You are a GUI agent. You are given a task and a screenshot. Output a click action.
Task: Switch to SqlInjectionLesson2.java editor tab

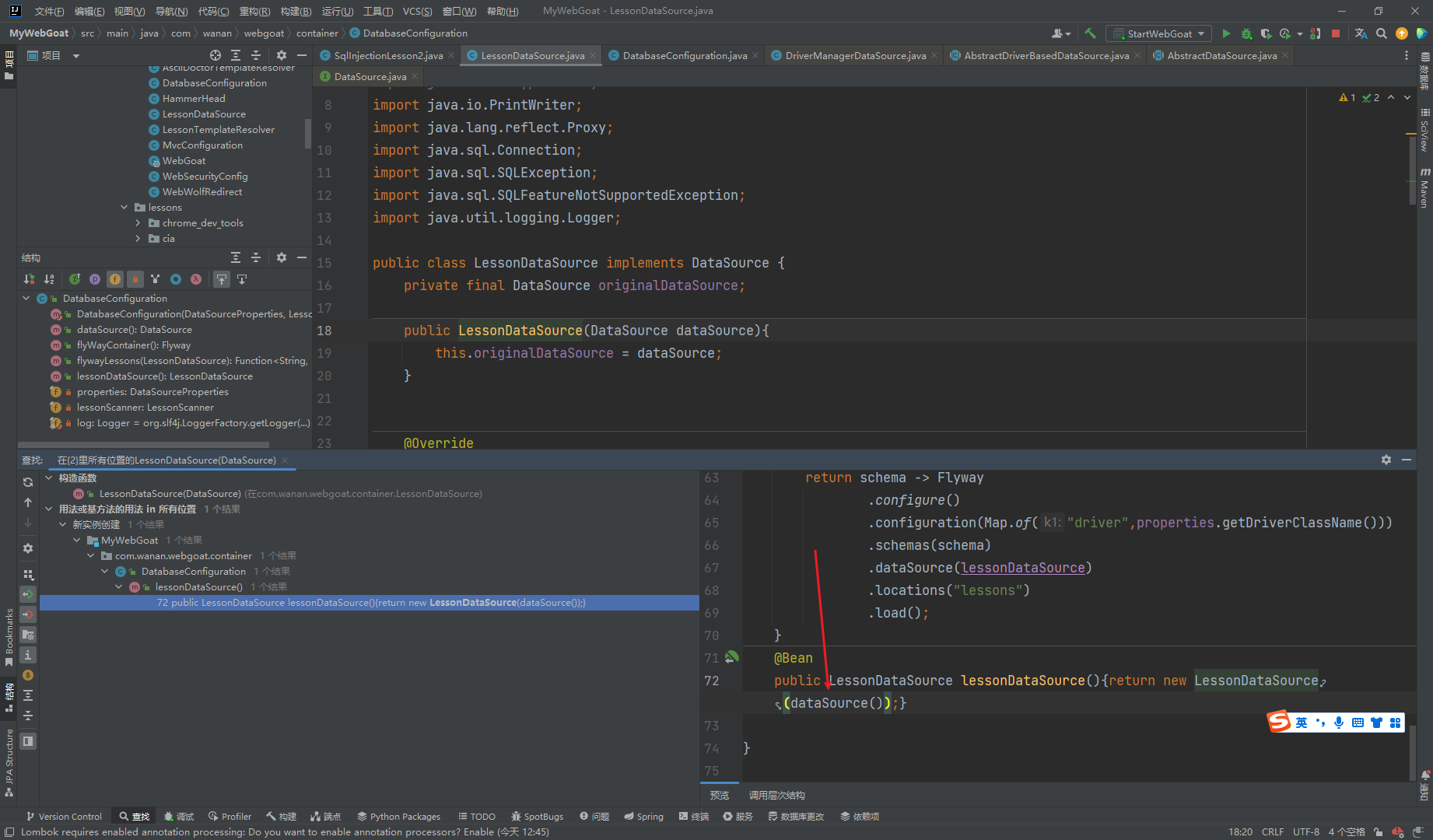pyautogui.click(x=387, y=55)
